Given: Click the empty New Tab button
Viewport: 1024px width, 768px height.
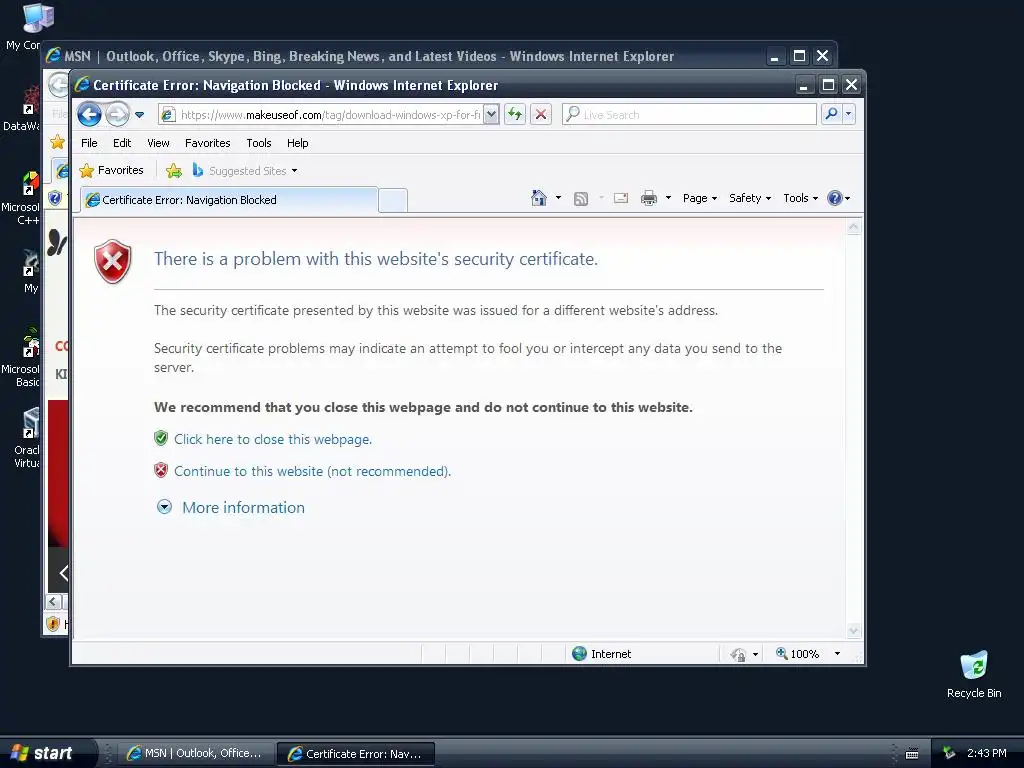Looking at the screenshot, I should [x=392, y=200].
